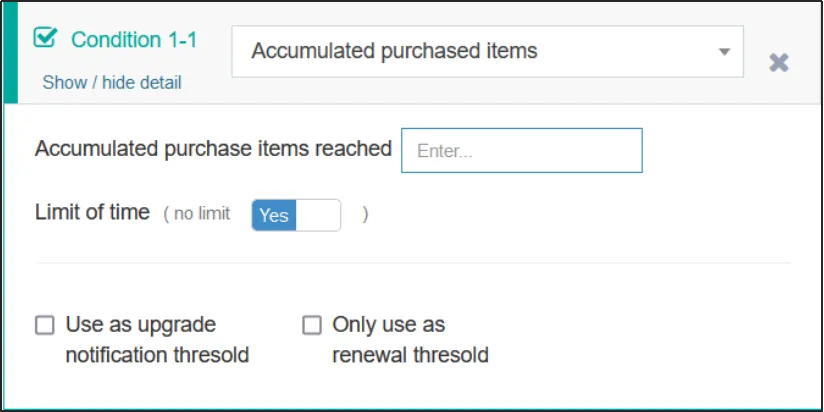Click 'Show / hide detail' link
824x412 pixels.
click(112, 83)
